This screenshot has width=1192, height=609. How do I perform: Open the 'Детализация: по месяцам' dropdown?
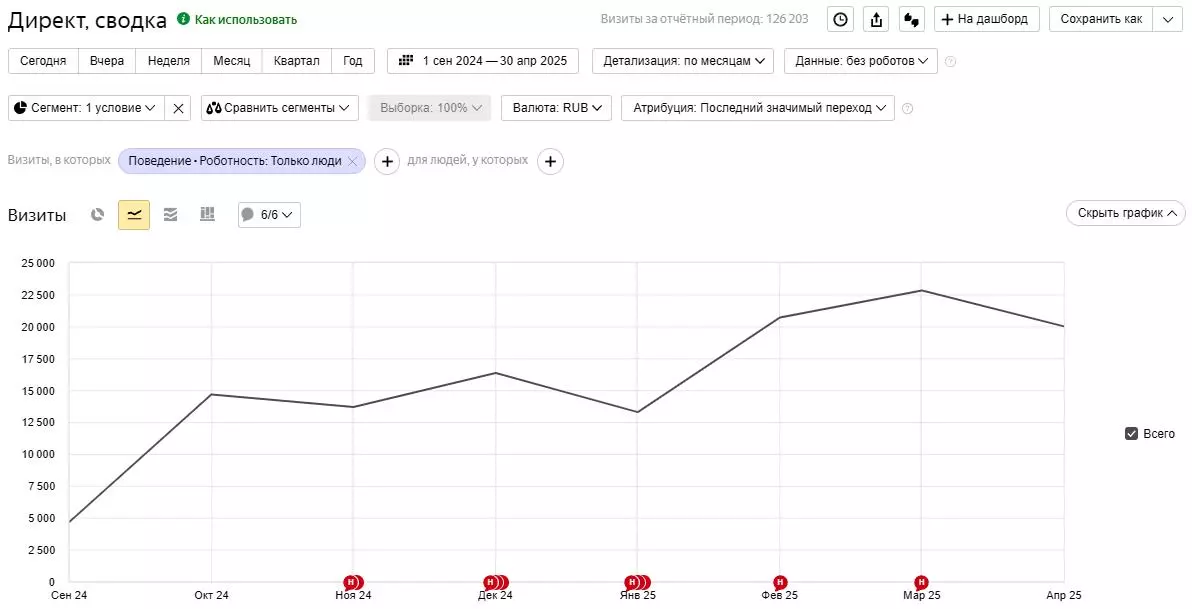coord(683,61)
